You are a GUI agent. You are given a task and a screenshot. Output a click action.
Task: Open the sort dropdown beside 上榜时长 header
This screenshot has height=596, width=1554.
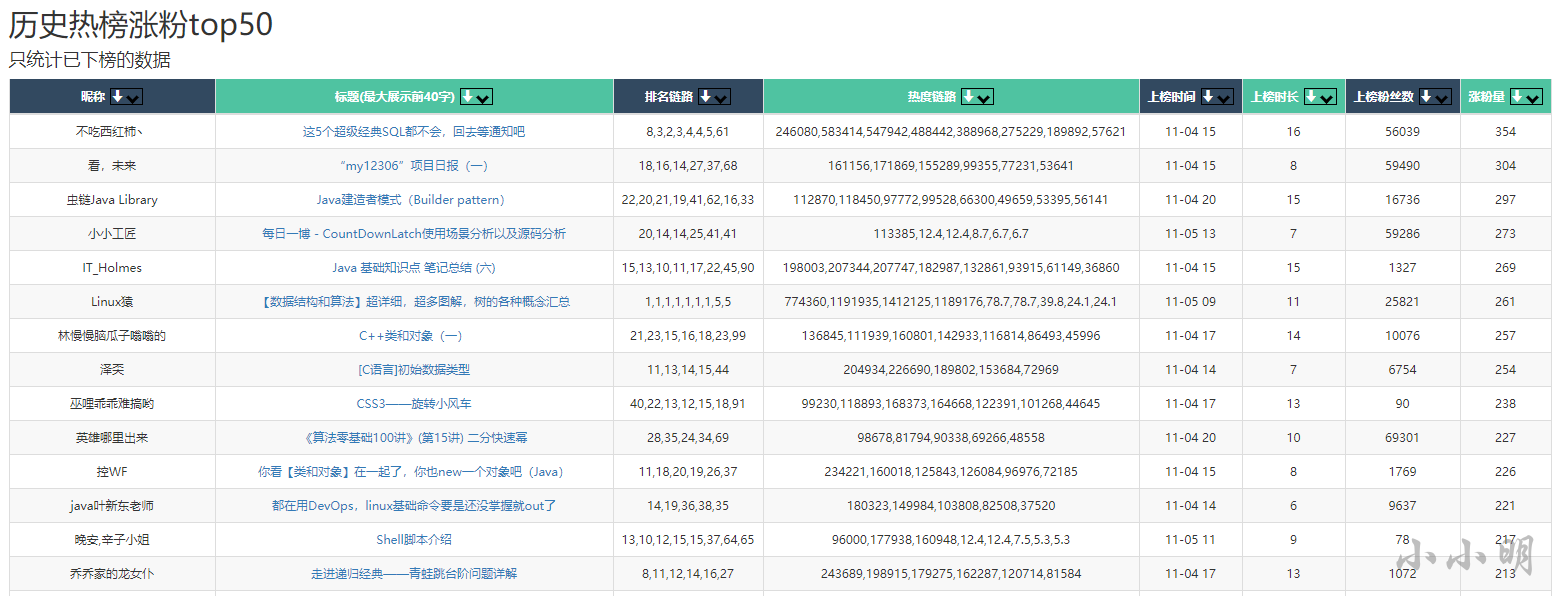point(1320,97)
